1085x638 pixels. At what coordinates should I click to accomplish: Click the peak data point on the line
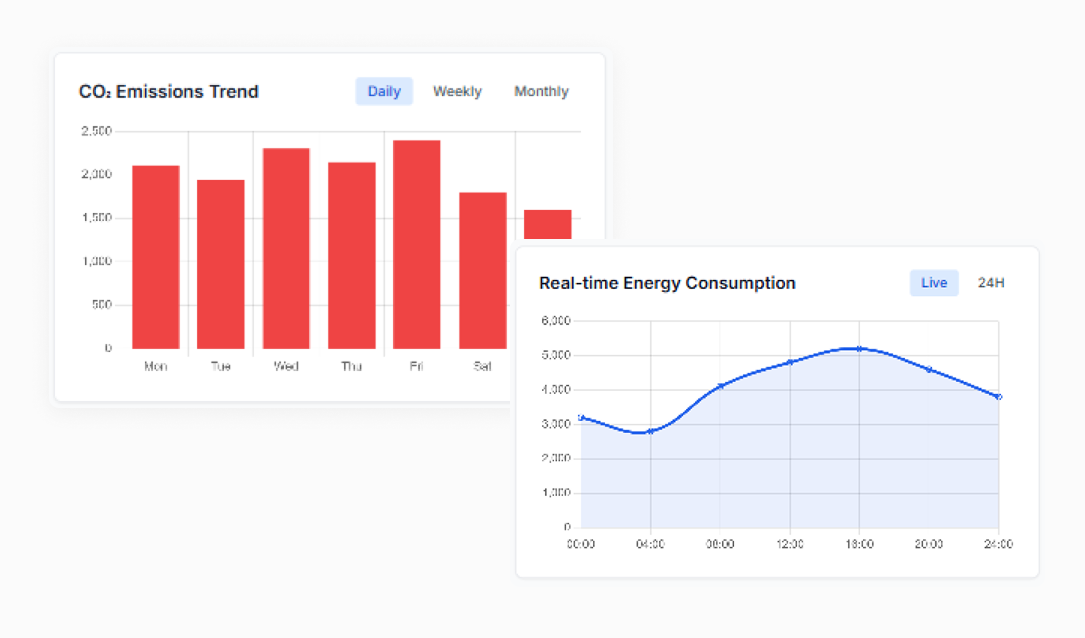click(x=859, y=348)
